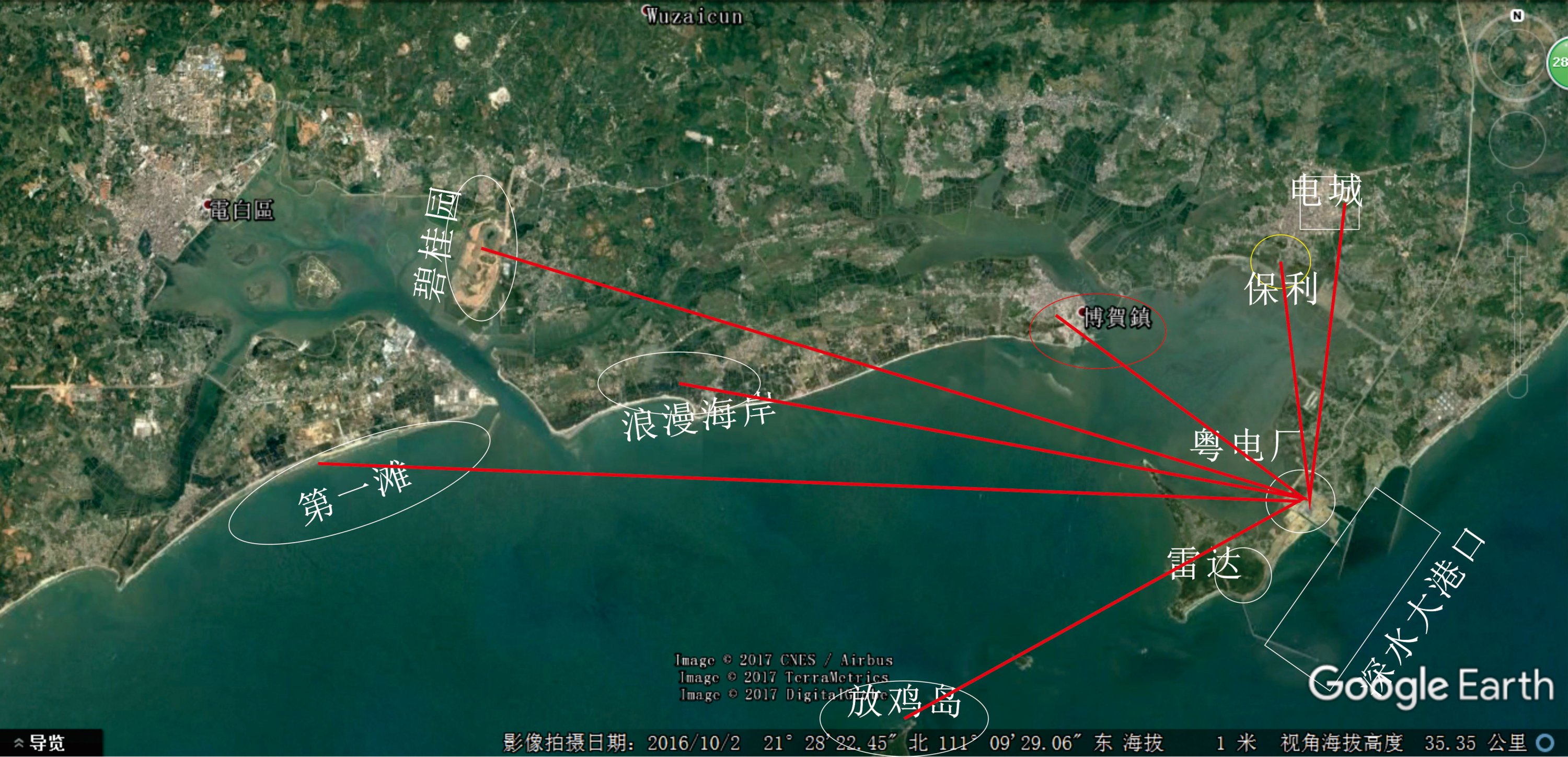Image resolution: width=1568 pixels, height=757 pixels.
Task: Click the Google Earth logo
Action: click(1431, 685)
